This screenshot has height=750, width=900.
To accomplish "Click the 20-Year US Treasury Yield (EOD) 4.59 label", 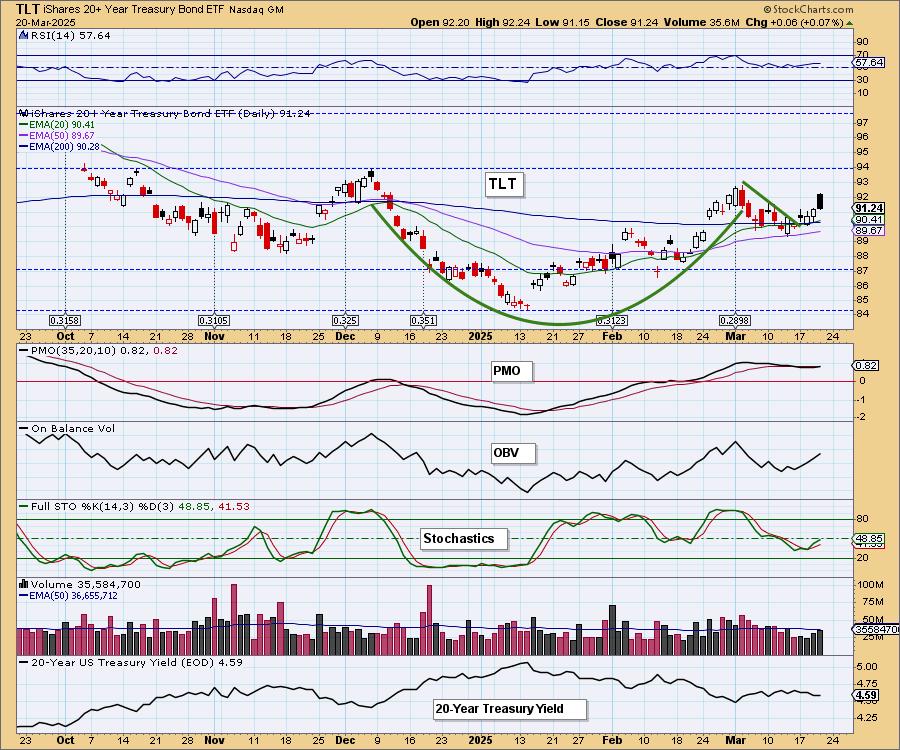I will [131, 662].
